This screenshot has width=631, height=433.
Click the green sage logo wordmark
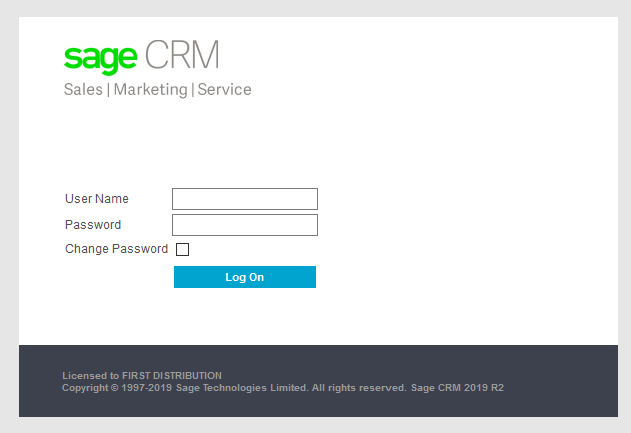coord(99,57)
